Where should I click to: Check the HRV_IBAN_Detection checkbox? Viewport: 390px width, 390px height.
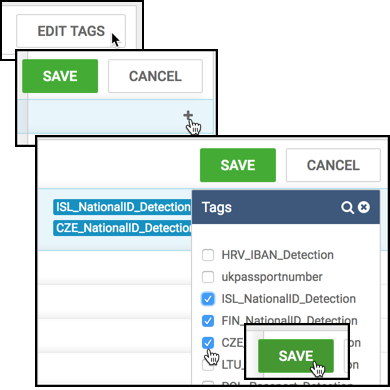pyautogui.click(x=208, y=255)
